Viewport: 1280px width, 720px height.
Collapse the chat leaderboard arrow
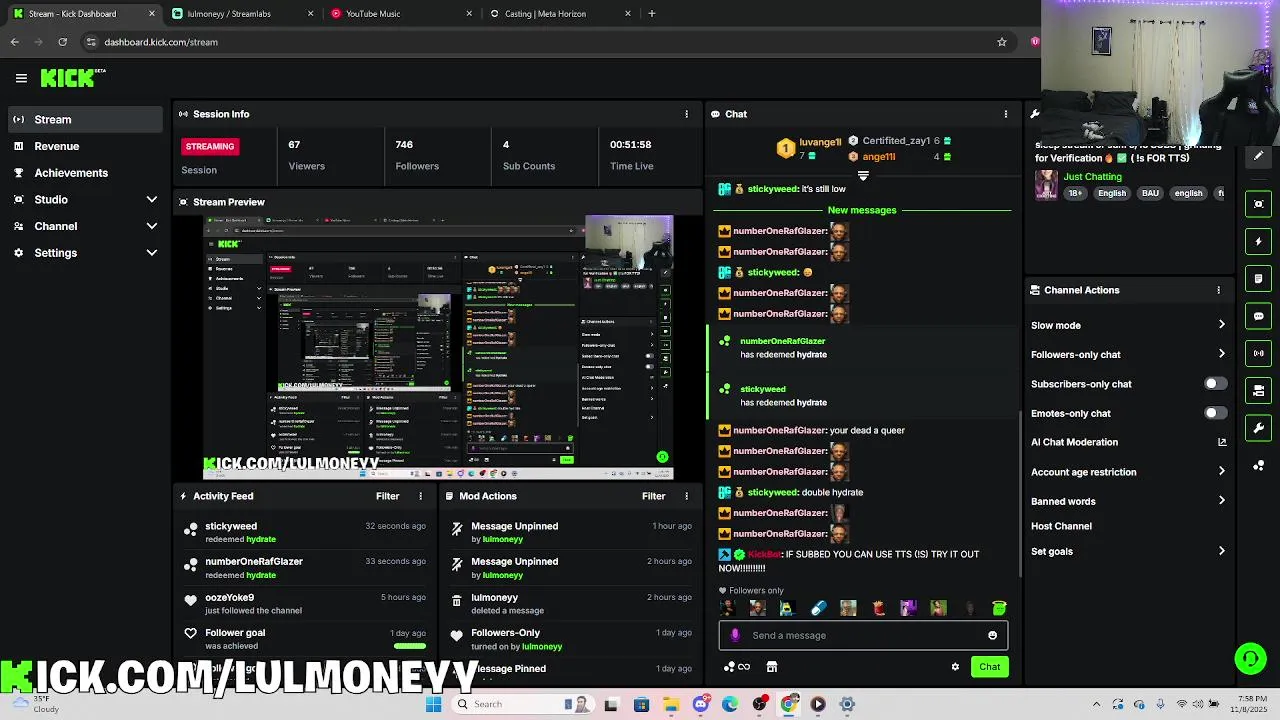pos(863,176)
